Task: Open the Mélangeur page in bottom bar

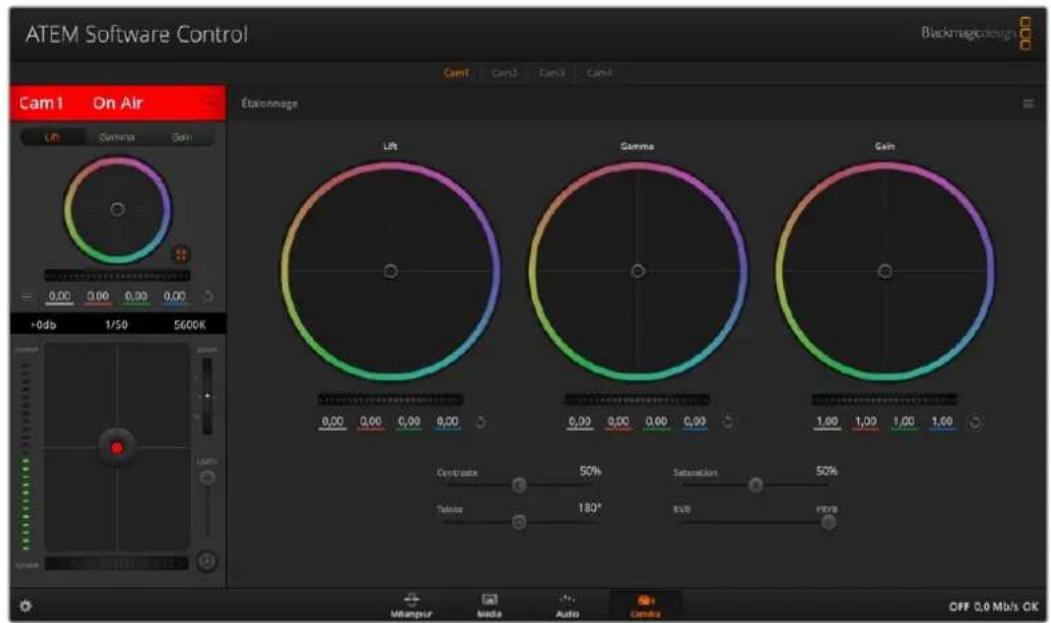Action: click(411, 606)
